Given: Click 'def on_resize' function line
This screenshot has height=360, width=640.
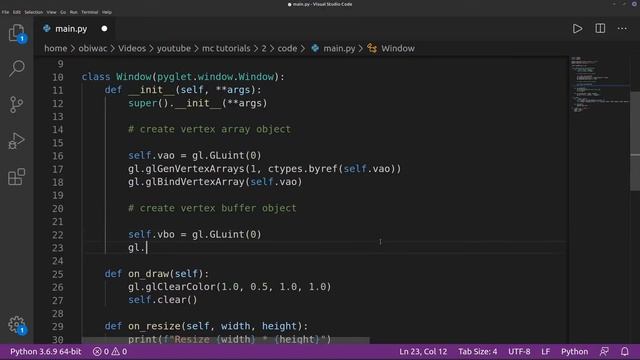Looking at the screenshot, I should click(206, 326).
